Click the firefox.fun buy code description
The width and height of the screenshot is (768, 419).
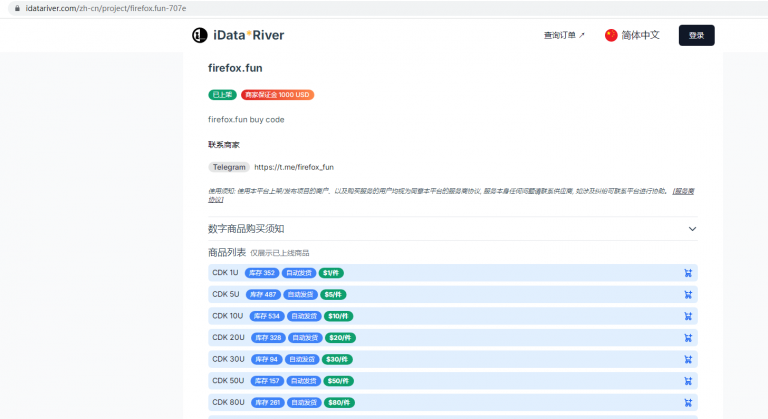pos(246,120)
